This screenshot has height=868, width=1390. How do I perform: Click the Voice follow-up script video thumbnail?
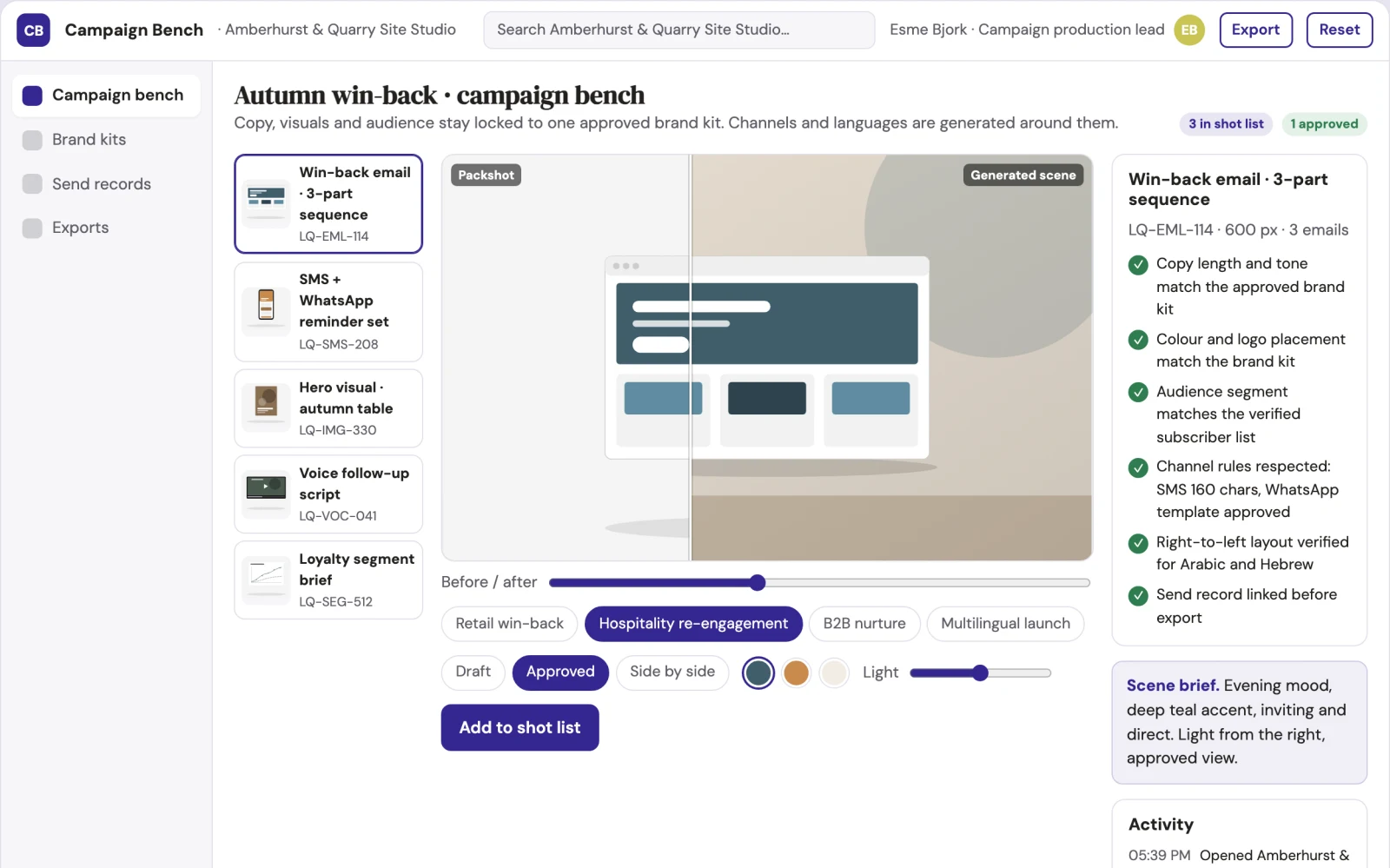[266, 494]
